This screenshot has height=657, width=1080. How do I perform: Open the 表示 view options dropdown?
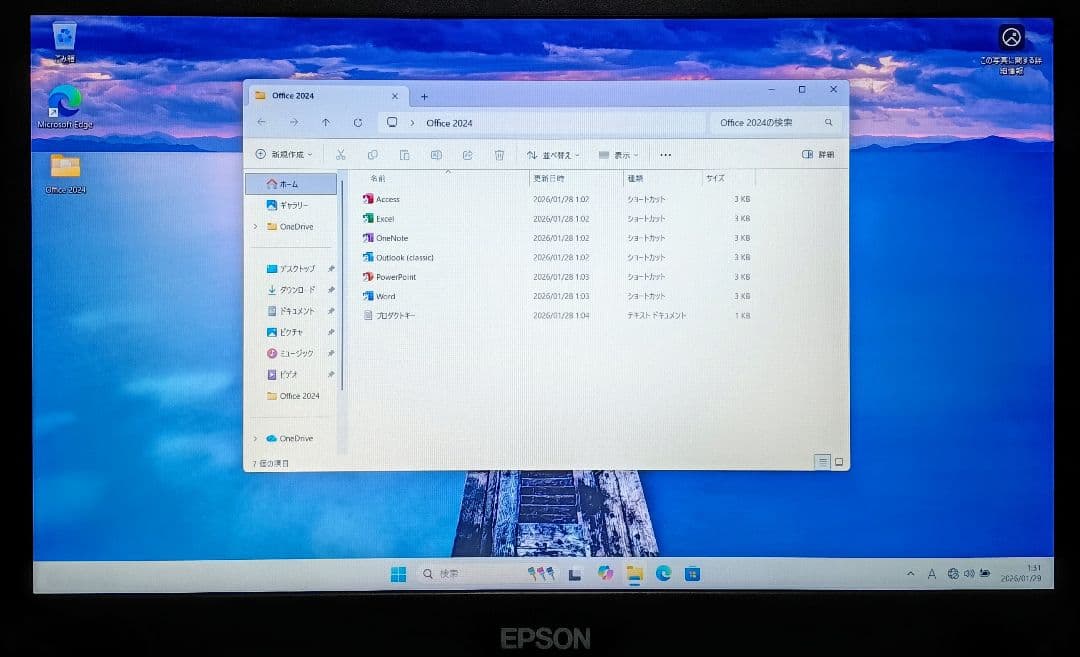pyautogui.click(x=619, y=155)
